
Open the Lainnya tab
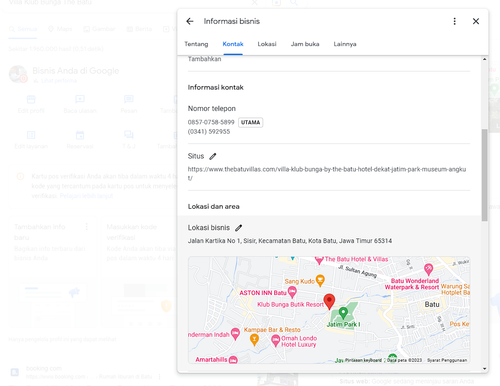point(345,44)
